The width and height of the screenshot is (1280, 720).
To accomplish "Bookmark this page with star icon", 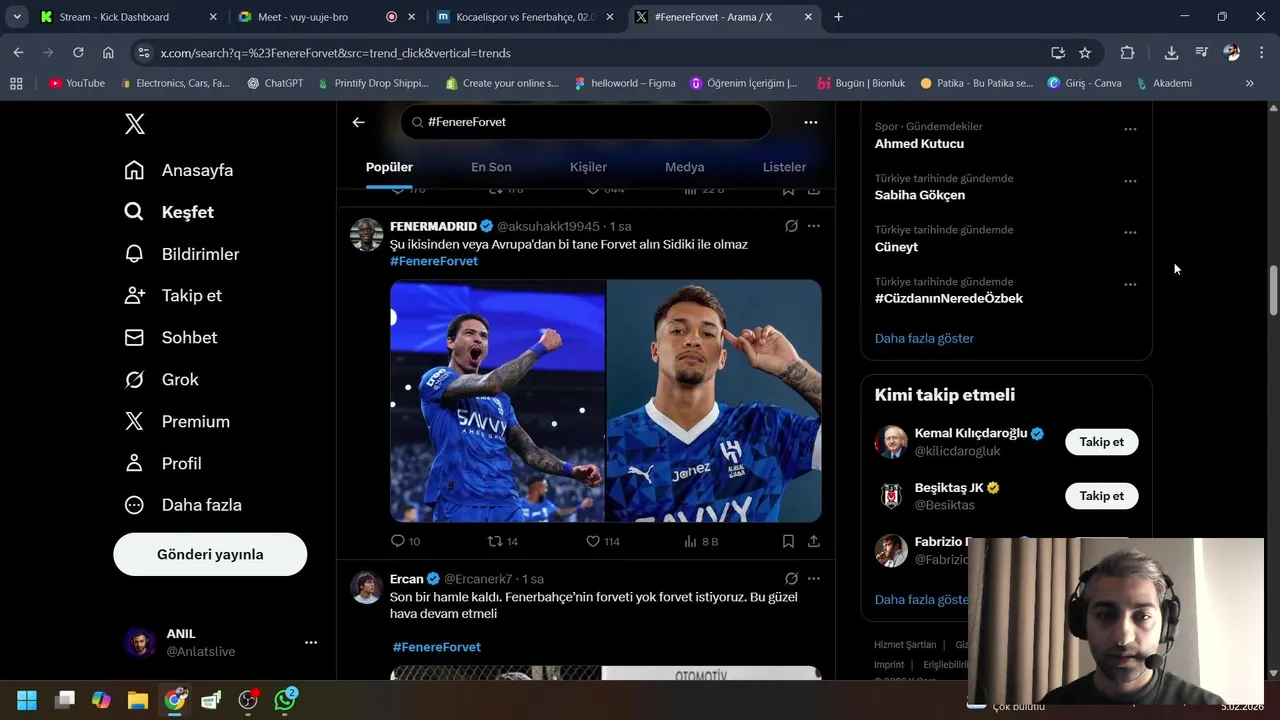I will 1085,53.
